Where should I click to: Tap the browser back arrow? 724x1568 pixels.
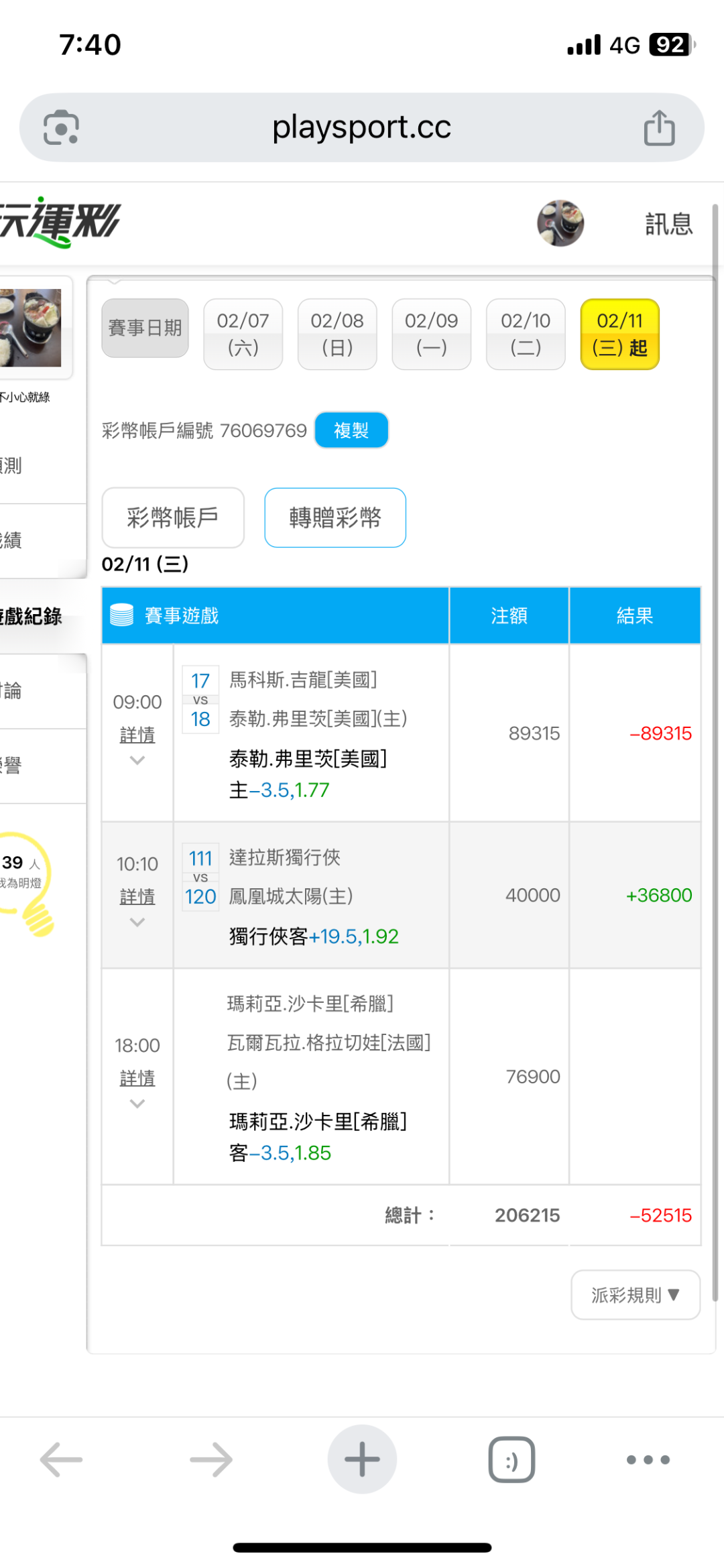(61, 1459)
